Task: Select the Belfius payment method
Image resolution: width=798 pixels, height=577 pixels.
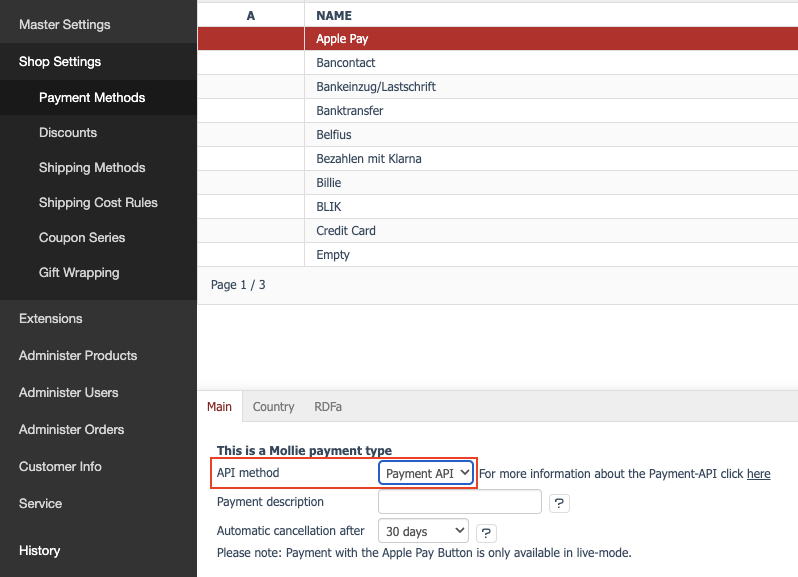Action: (498, 134)
